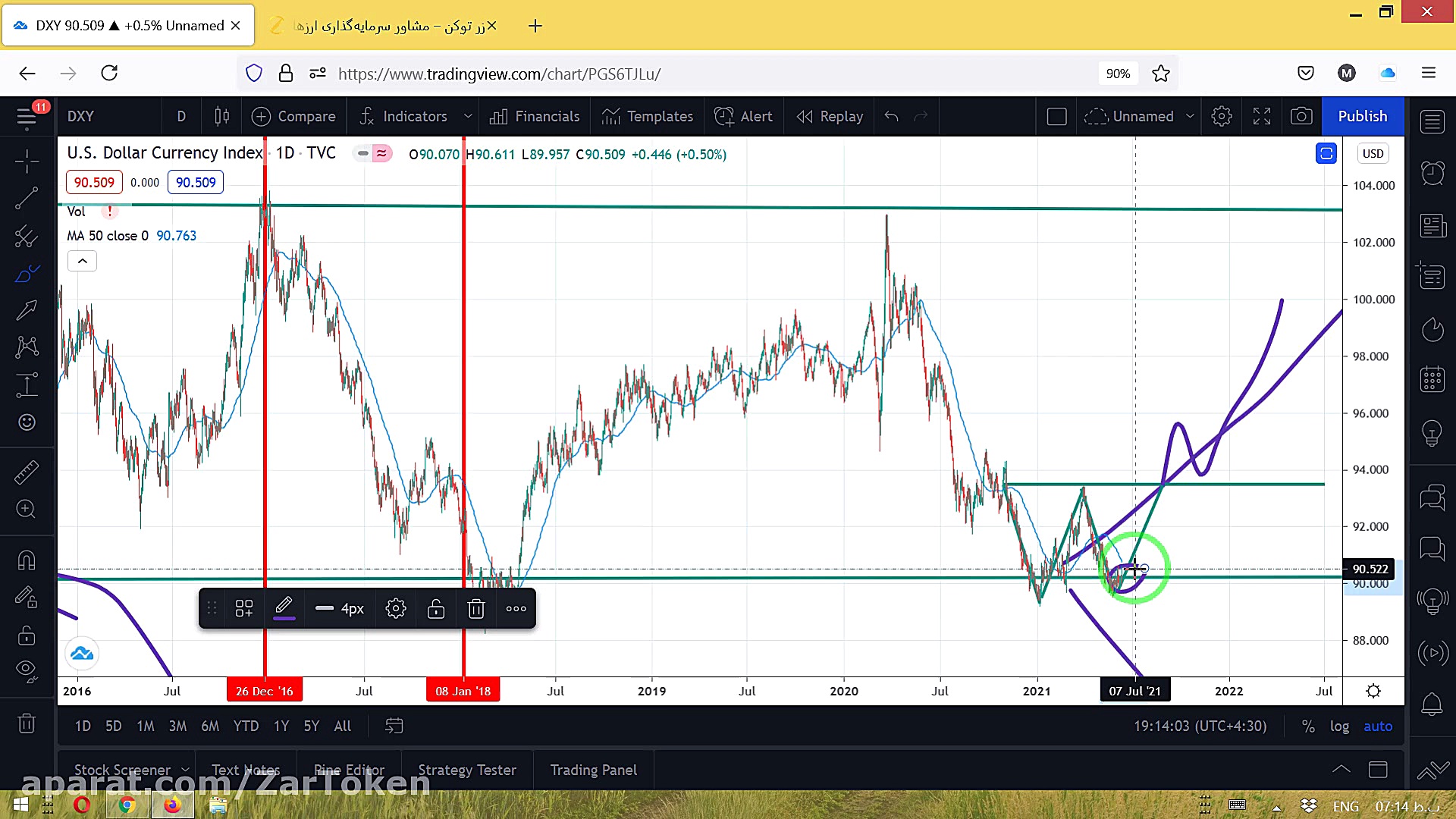Image resolution: width=1456 pixels, height=819 pixels.
Task: Open the main hamburger menu with notifications
Action: tap(27, 116)
